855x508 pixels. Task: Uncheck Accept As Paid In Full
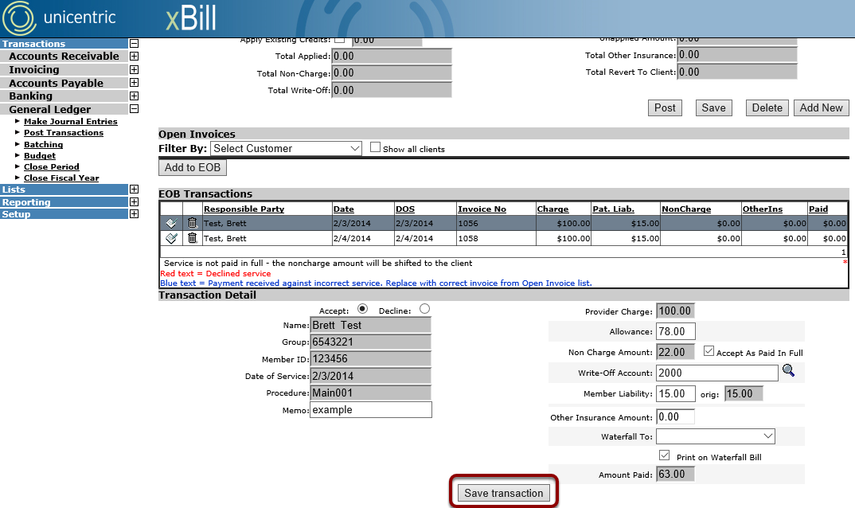click(708, 351)
